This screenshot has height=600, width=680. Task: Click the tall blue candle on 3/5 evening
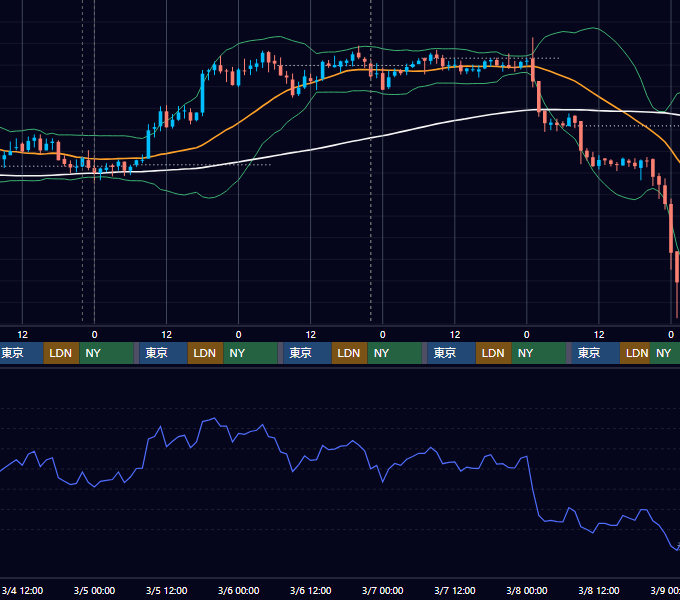[202, 94]
